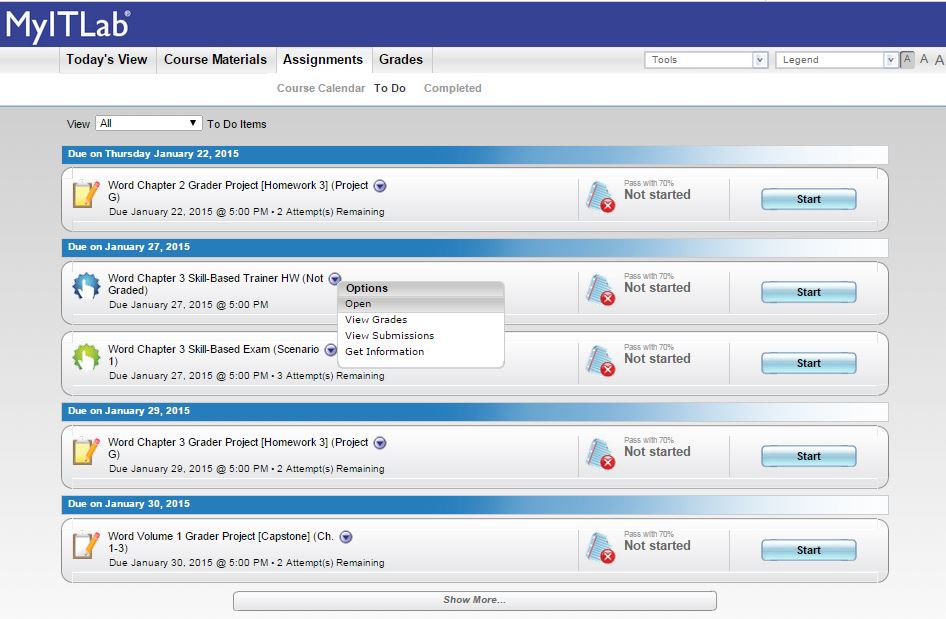Click the green gear icon for Skill-Based Exam

pyautogui.click(x=87, y=357)
